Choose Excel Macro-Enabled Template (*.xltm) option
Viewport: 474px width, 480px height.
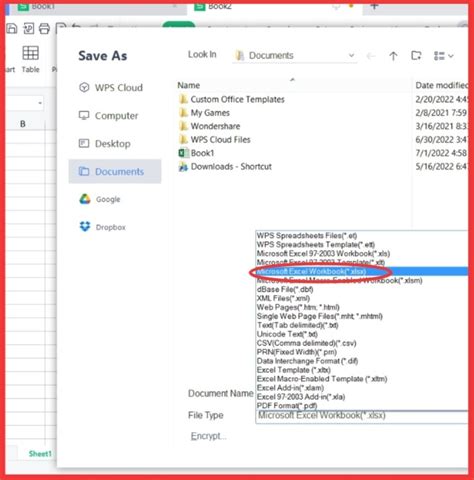[362, 379]
